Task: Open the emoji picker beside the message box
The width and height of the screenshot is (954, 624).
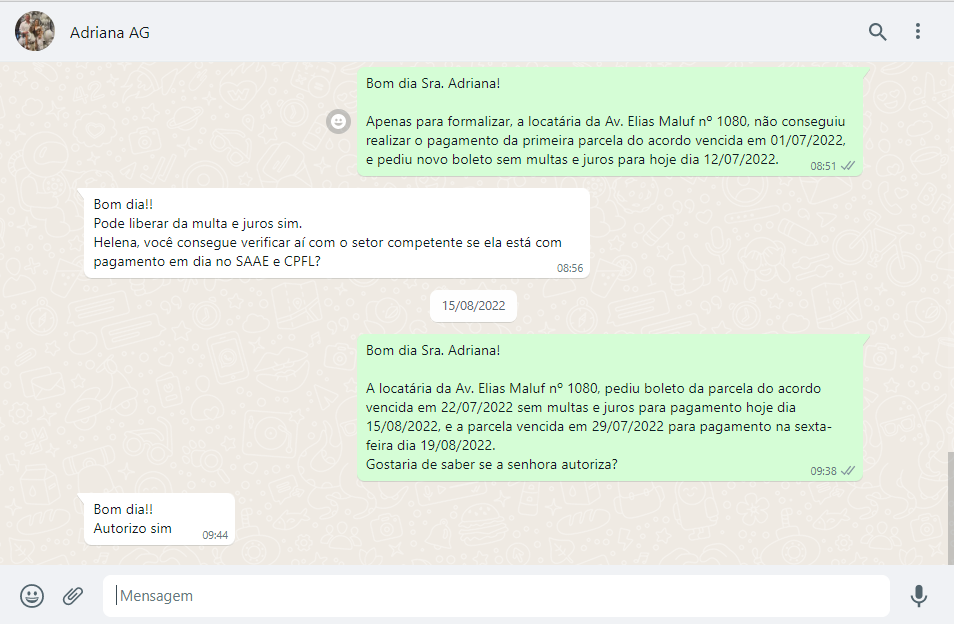Action: coord(32,596)
